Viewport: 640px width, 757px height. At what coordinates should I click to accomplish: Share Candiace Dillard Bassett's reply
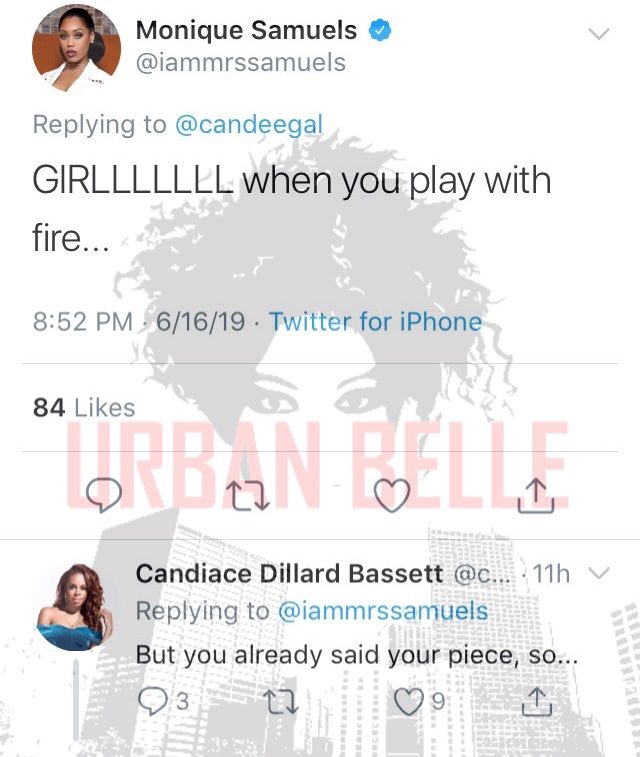[x=537, y=701]
